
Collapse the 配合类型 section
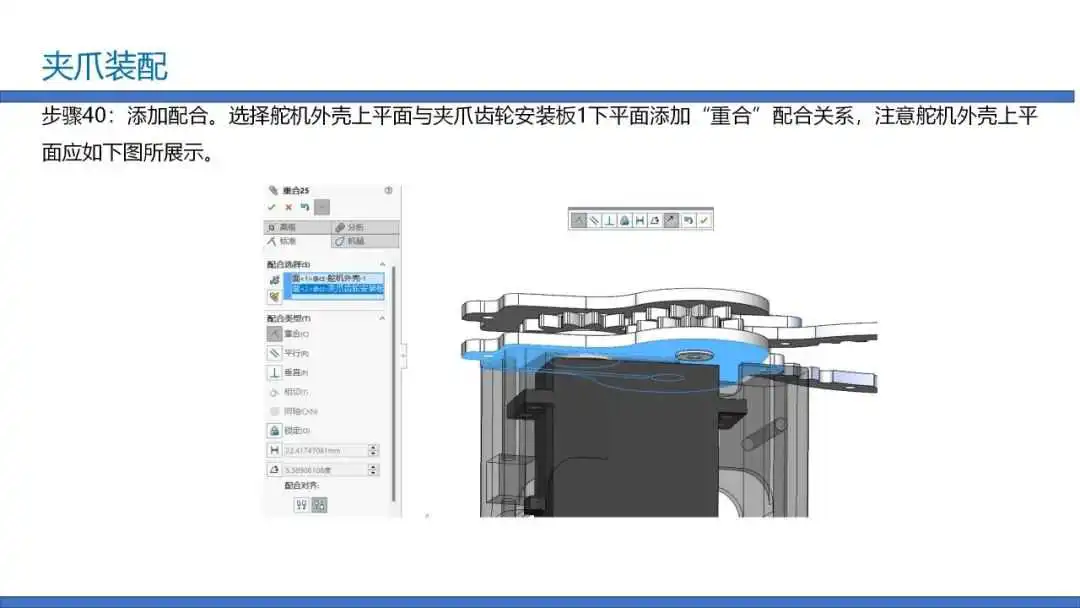[x=382, y=318]
